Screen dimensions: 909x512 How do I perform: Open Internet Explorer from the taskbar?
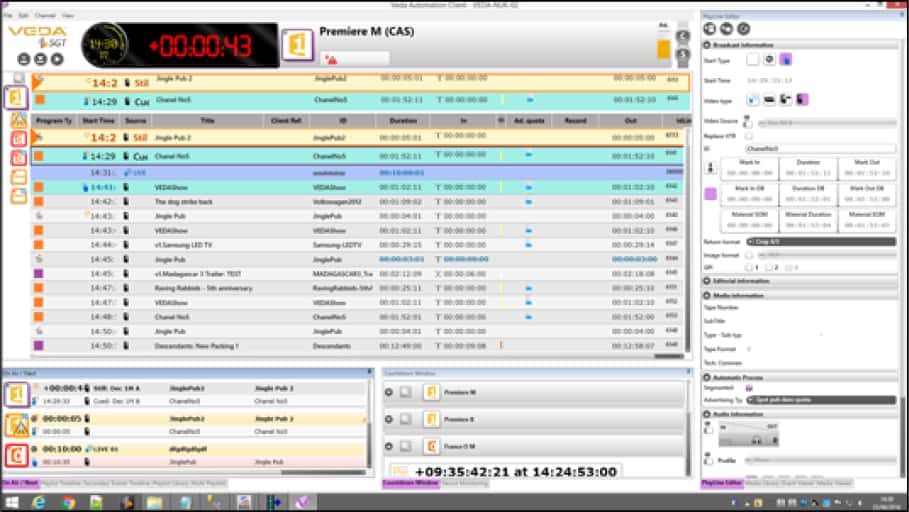tap(39, 502)
